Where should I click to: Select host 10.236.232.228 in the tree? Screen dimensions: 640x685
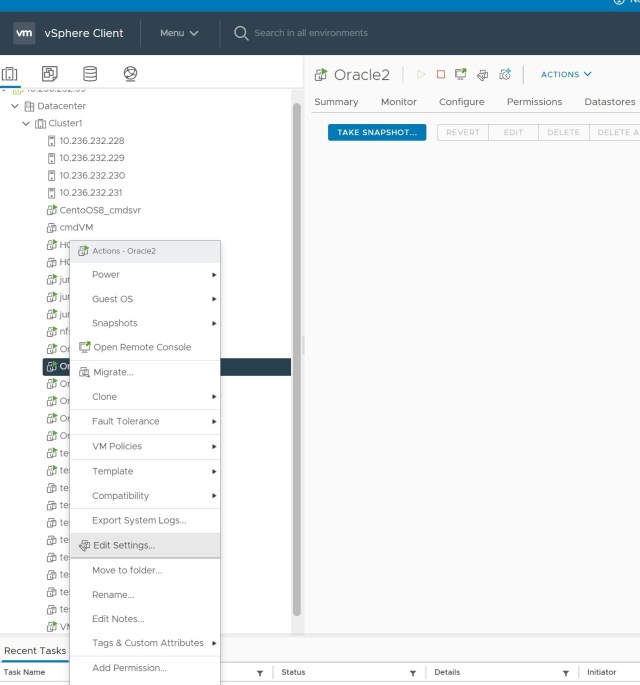coord(91,140)
